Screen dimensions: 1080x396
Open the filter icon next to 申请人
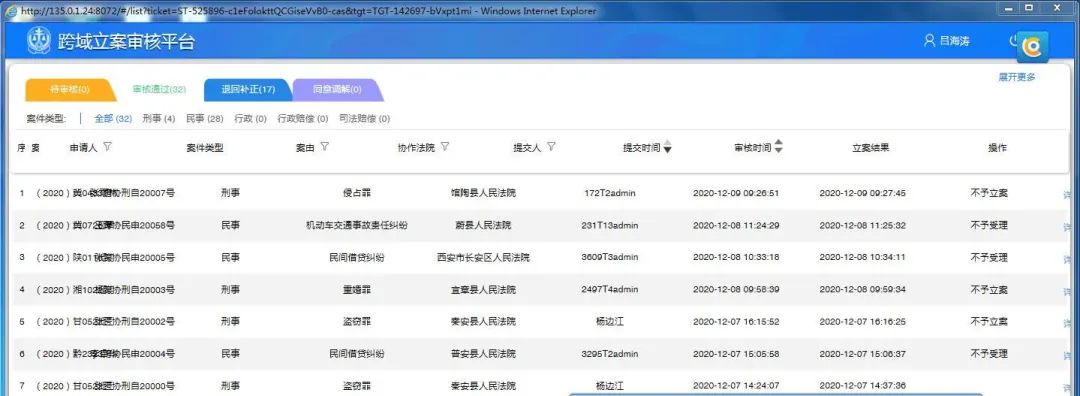[x=107, y=147]
